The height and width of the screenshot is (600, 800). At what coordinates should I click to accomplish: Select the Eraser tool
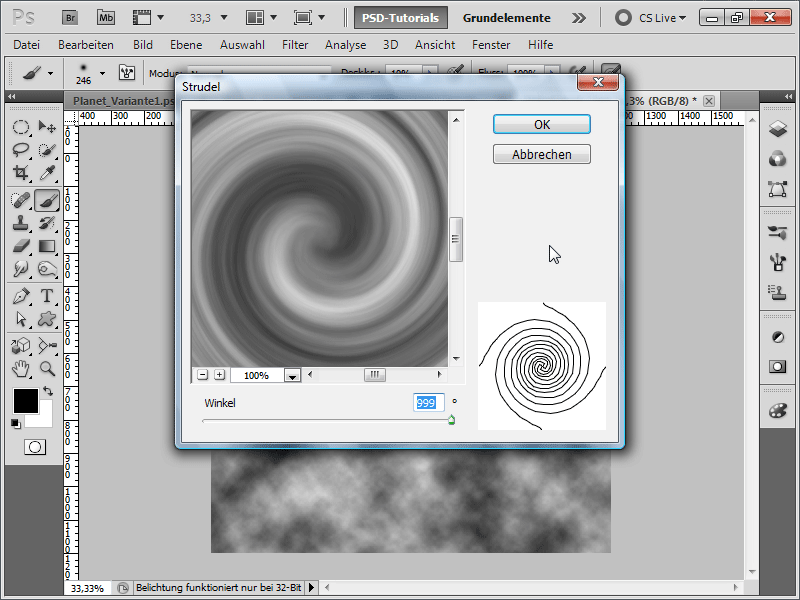(x=20, y=246)
